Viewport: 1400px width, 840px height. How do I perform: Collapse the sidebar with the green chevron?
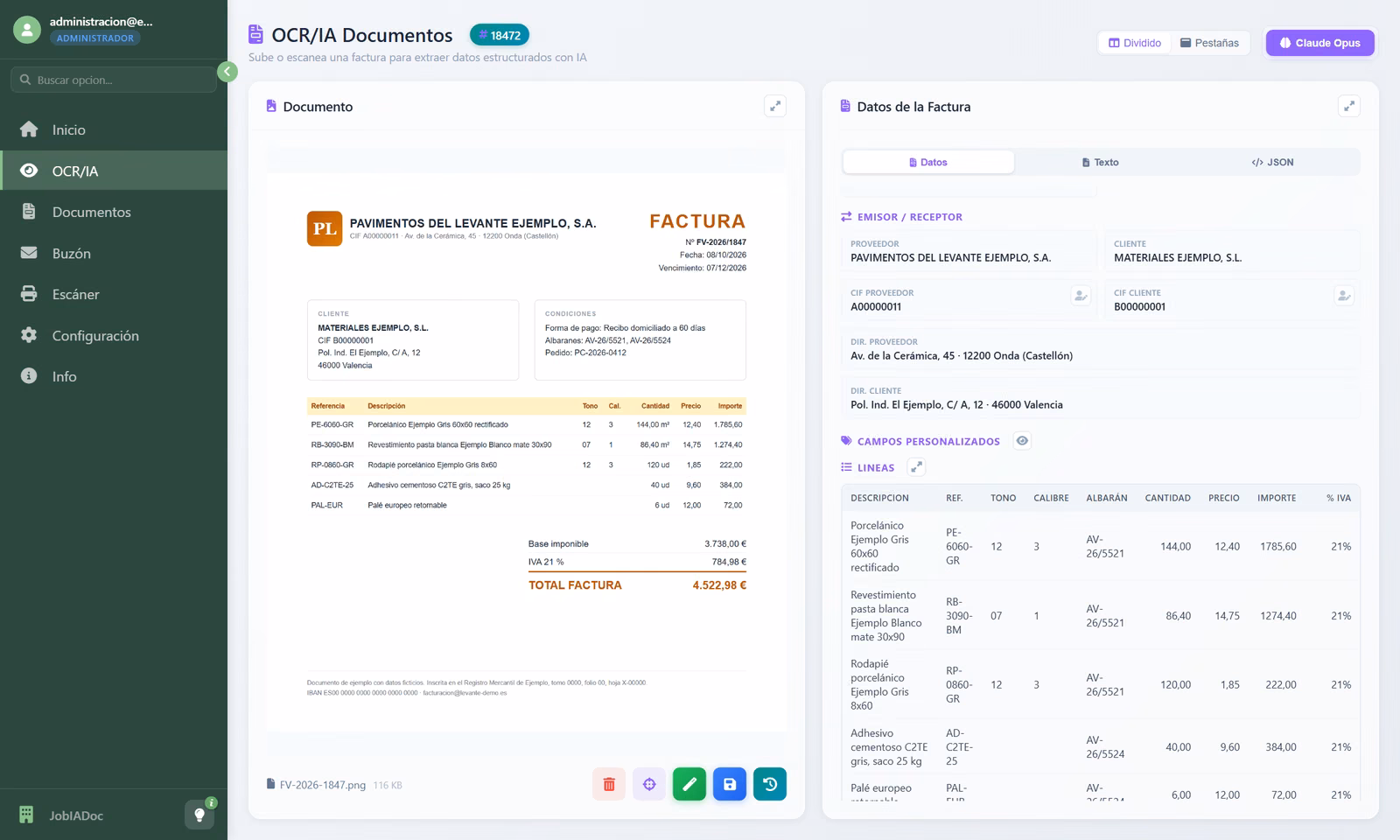227,72
